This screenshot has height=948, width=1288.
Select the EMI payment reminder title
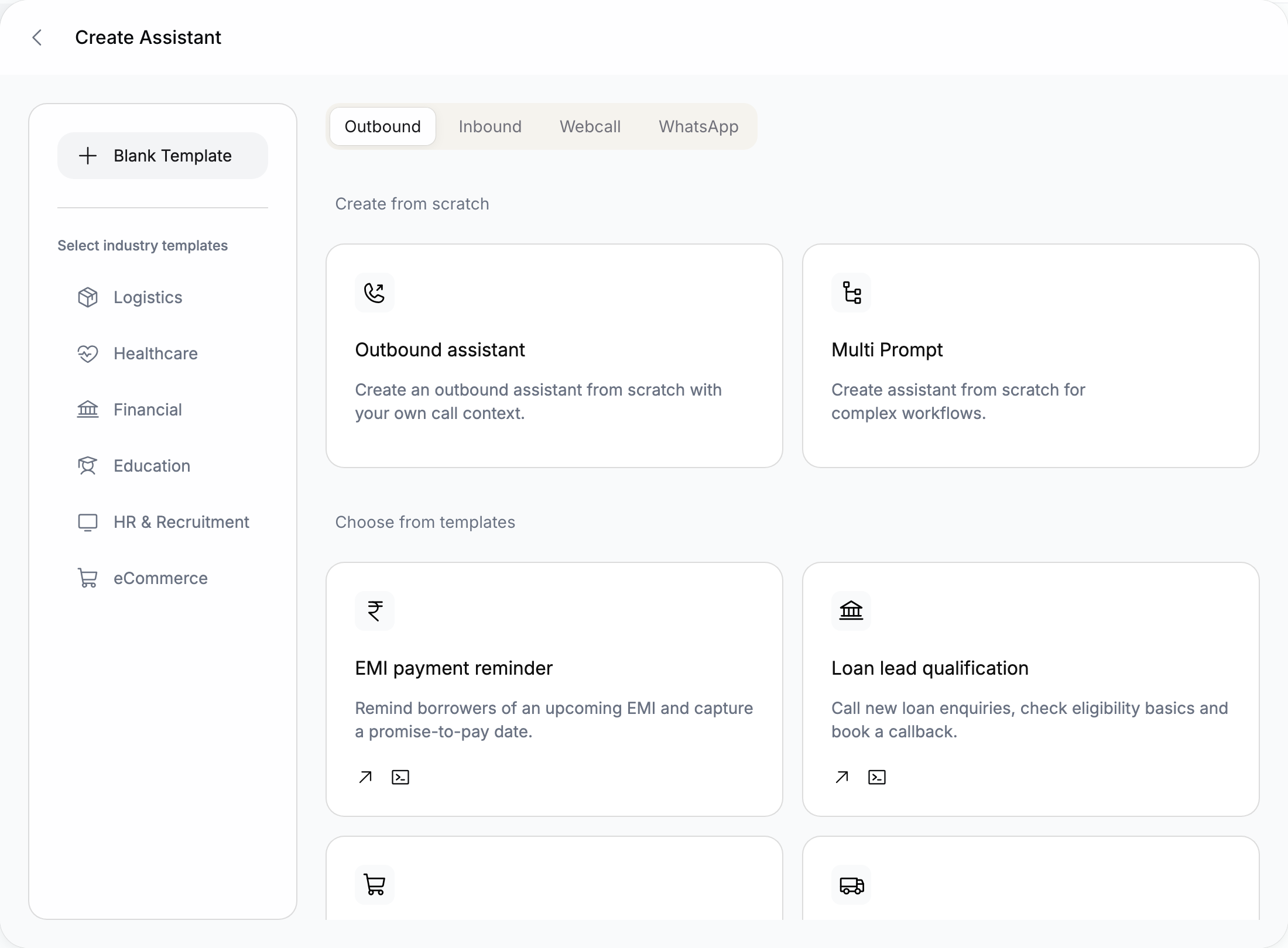click(x=454, y=668)
